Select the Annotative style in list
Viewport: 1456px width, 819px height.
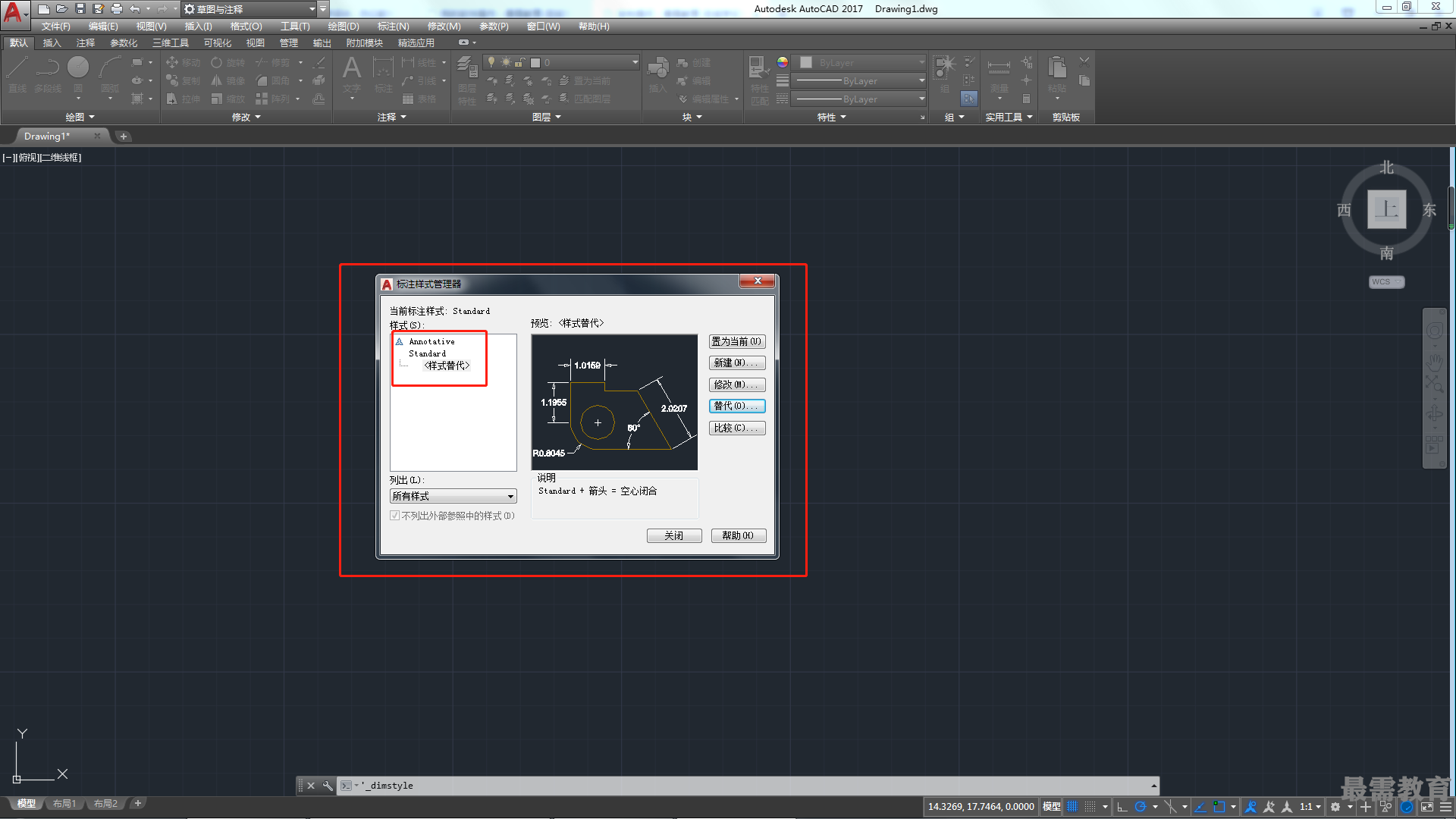[431, 342]
